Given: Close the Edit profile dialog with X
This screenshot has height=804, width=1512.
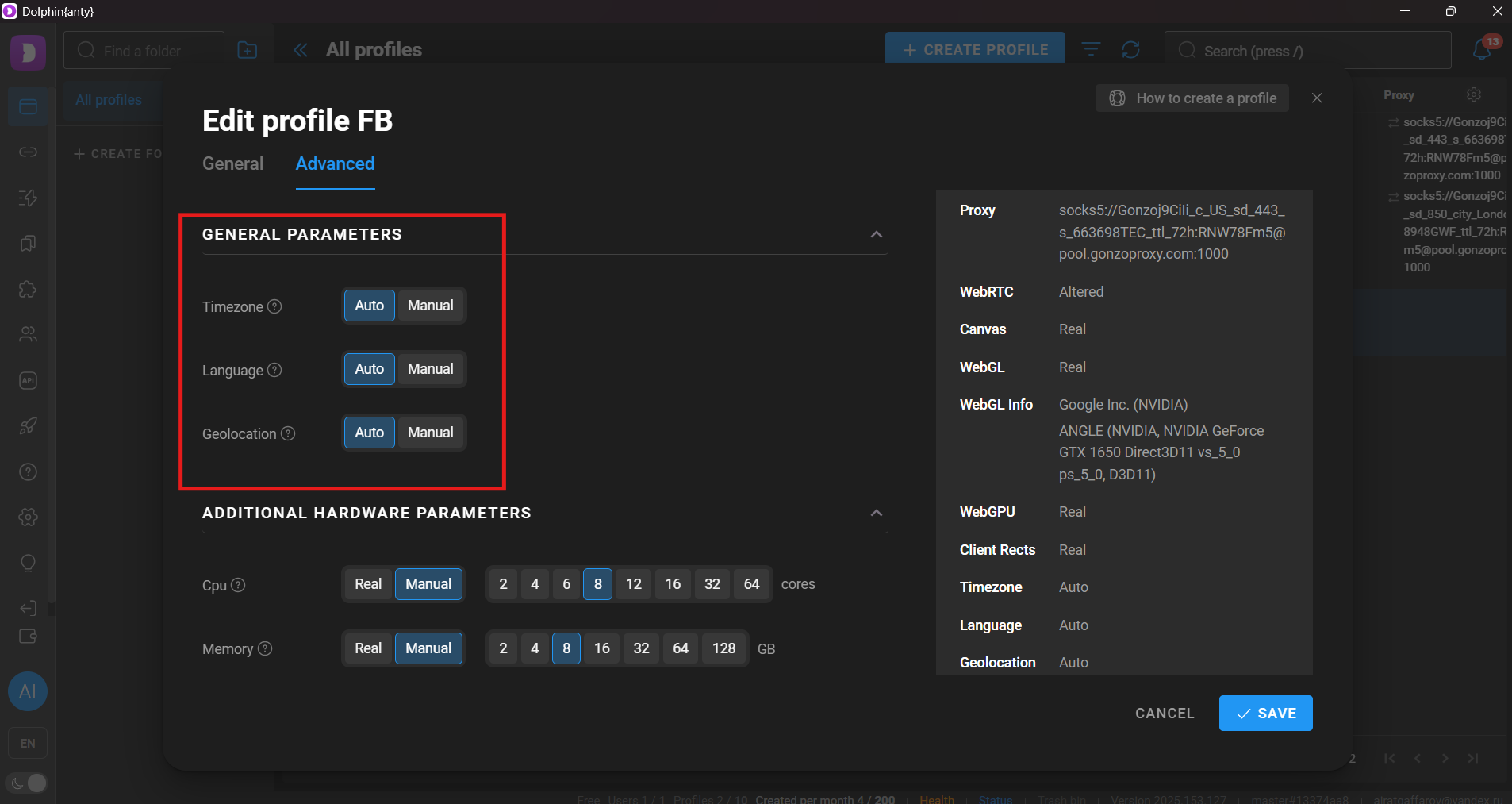Looking at the screenshot, I should 1317,98.
